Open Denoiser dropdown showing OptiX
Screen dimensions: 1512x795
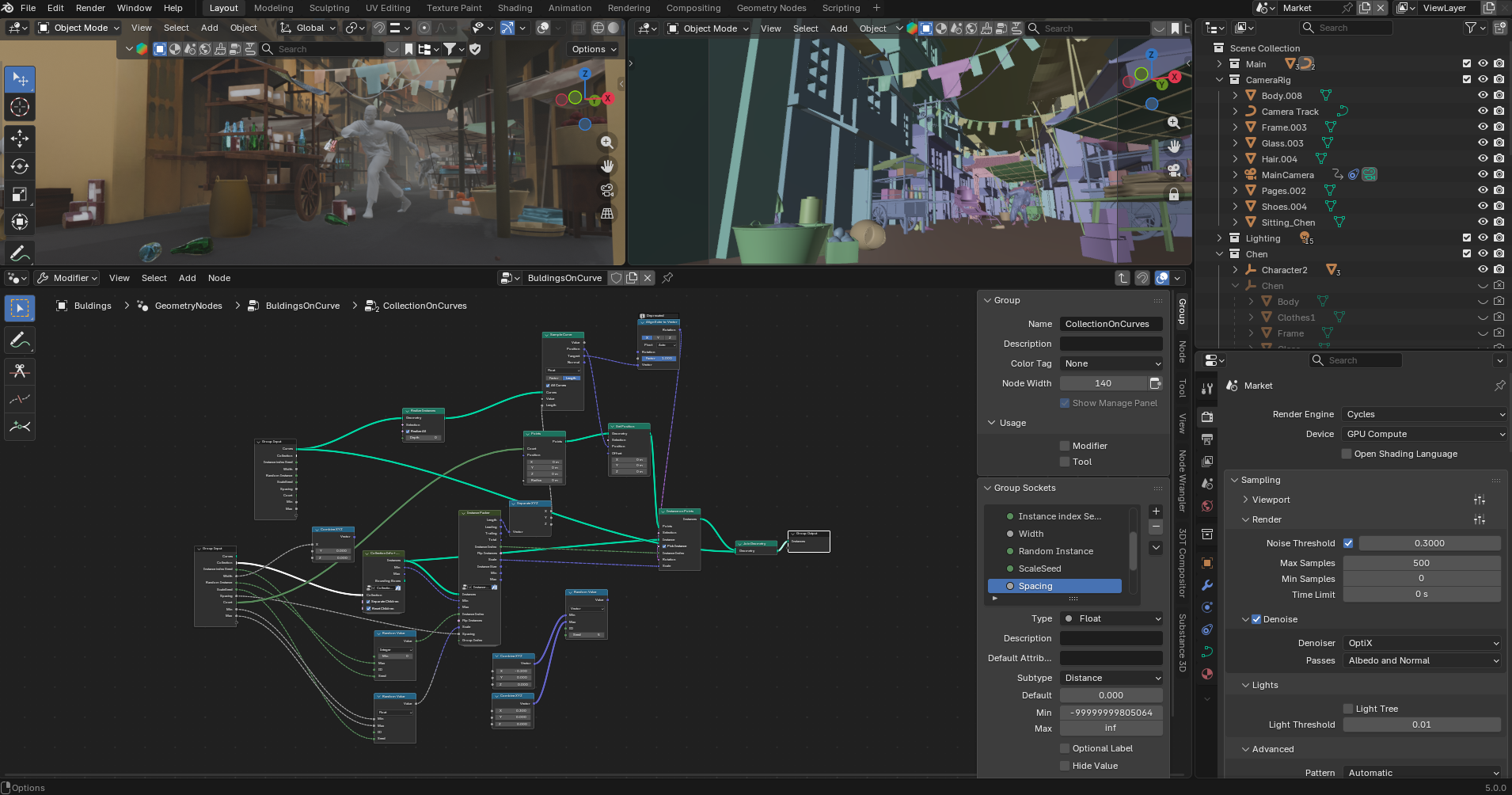(x=1423, y=643)
